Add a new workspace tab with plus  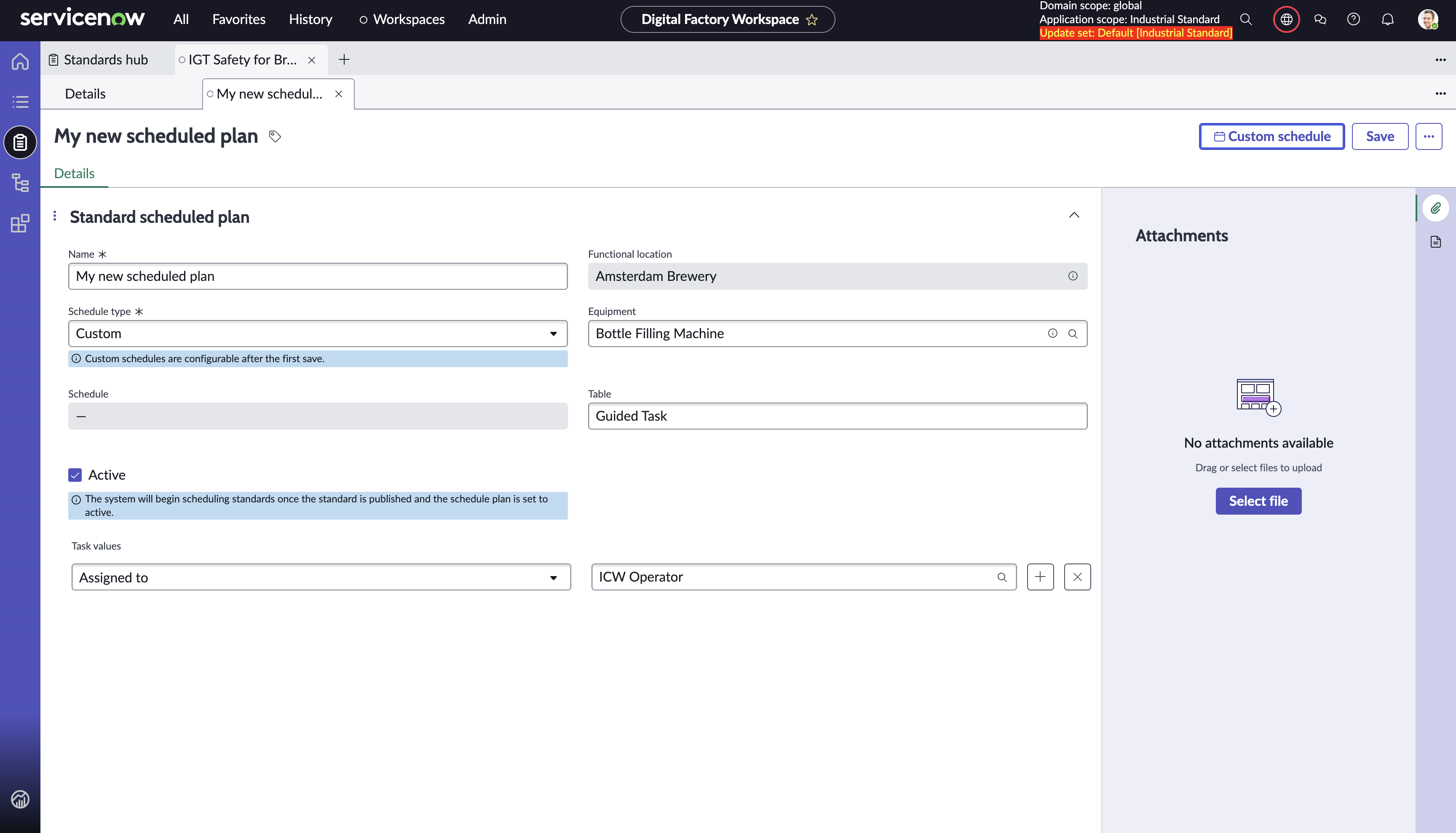click(344, 59)
